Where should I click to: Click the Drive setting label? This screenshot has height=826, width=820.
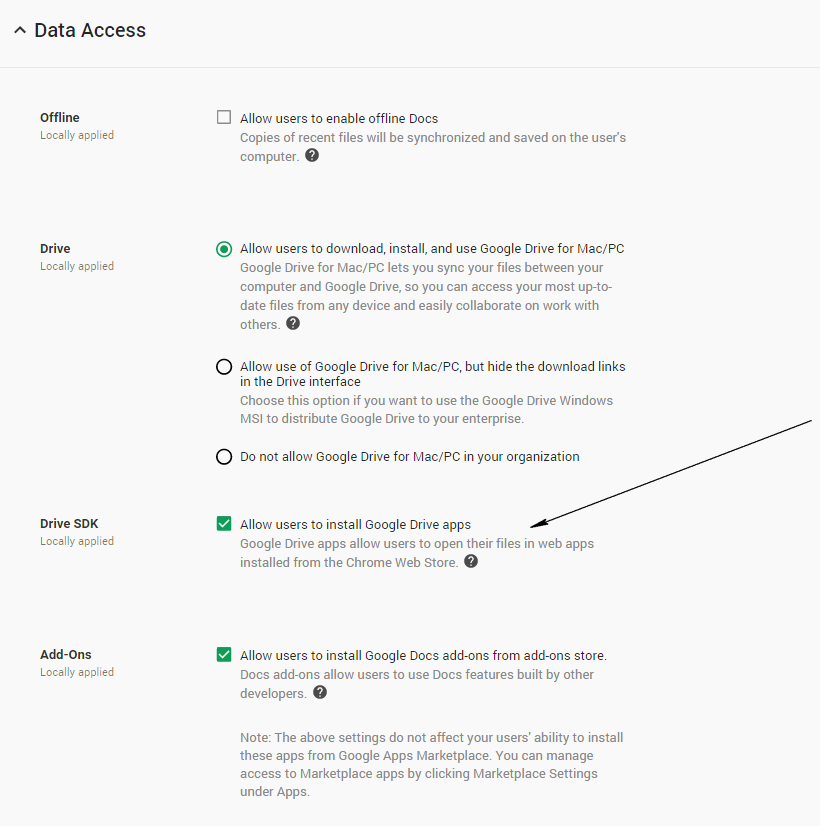(x=55, y=248)
